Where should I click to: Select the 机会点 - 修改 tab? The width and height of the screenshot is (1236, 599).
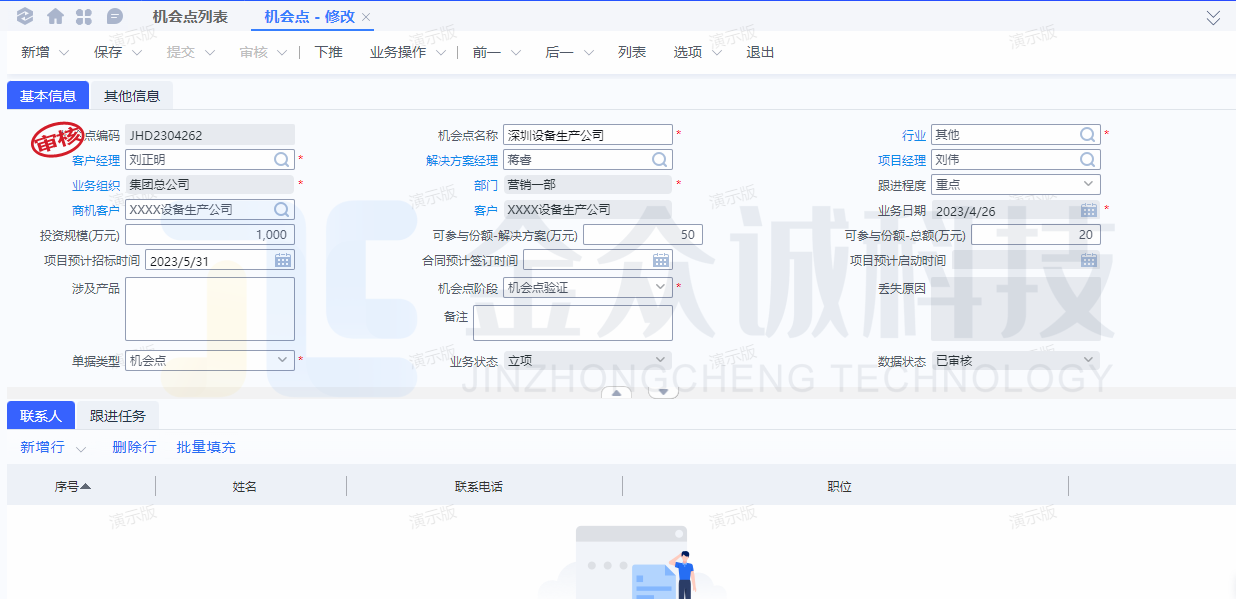309,17
